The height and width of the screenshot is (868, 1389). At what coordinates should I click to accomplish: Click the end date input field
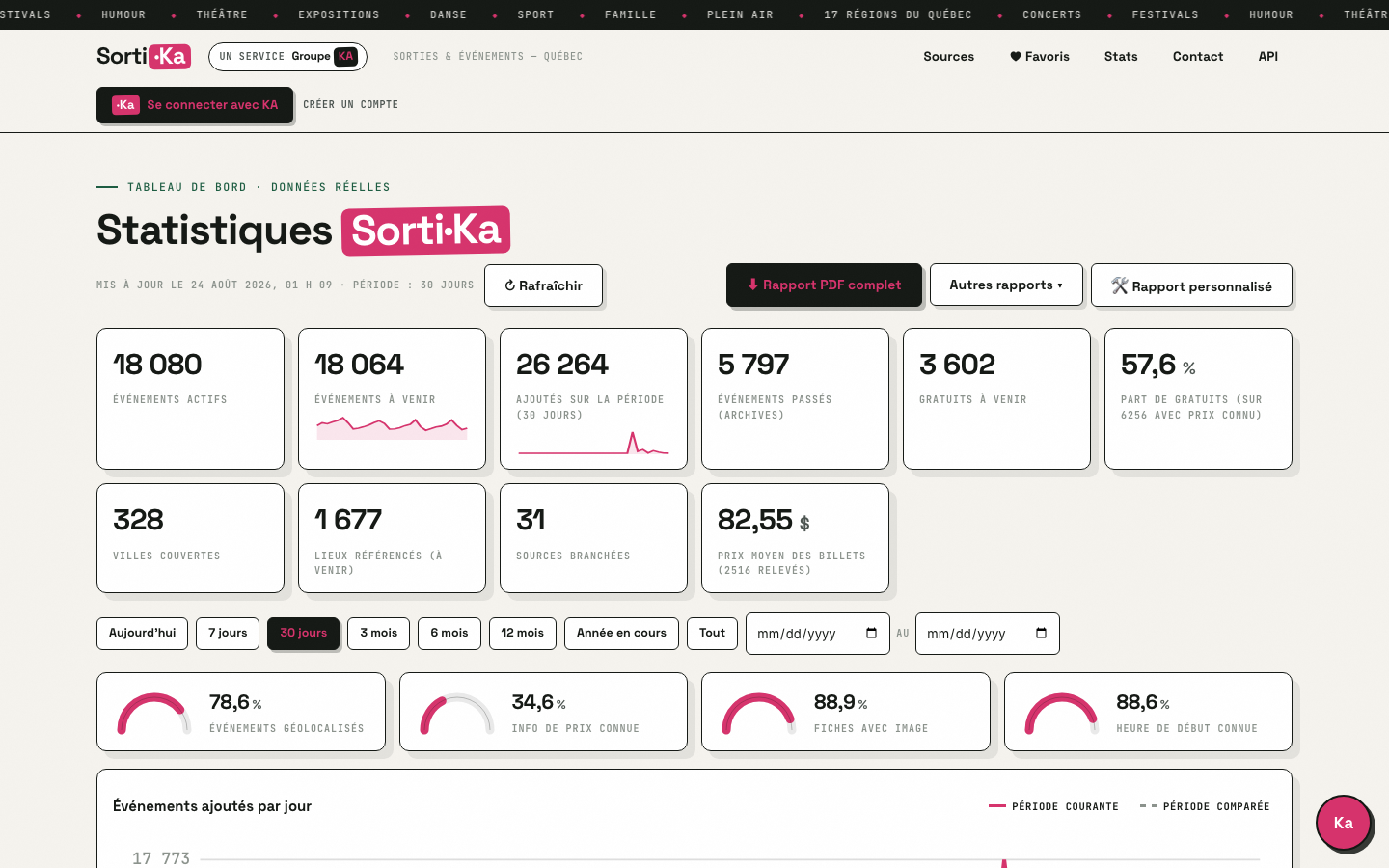pyautogui.click(x=987, y=634)
